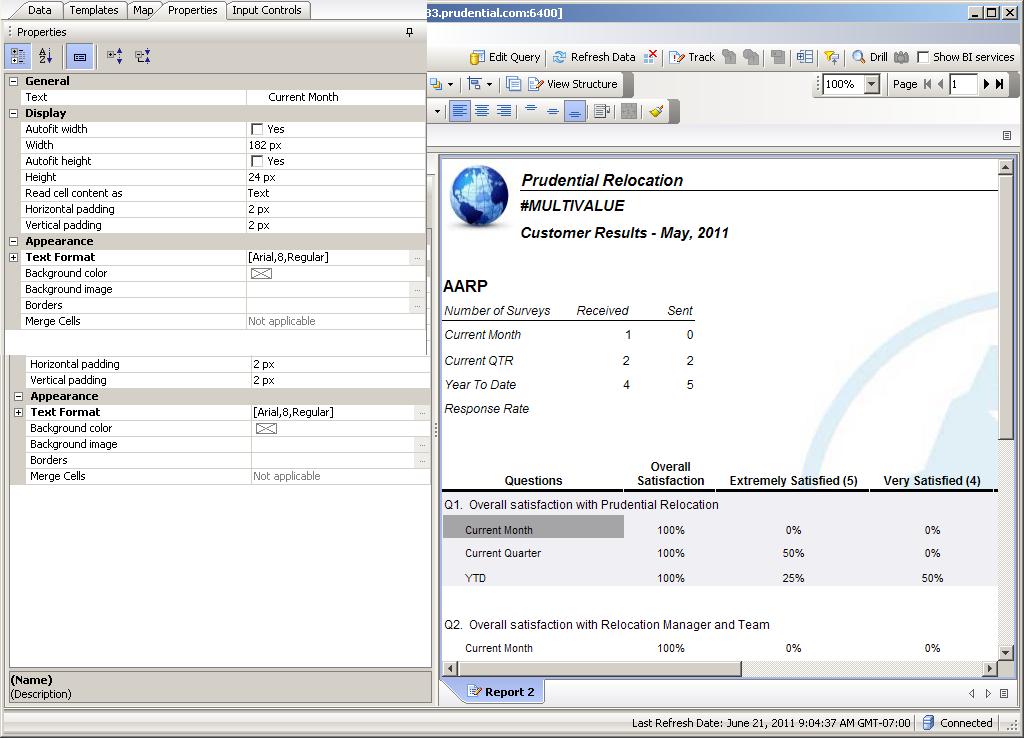Collapse the Display property group
This screenshot has width=1024, height=738.
[x=14, y=113]
